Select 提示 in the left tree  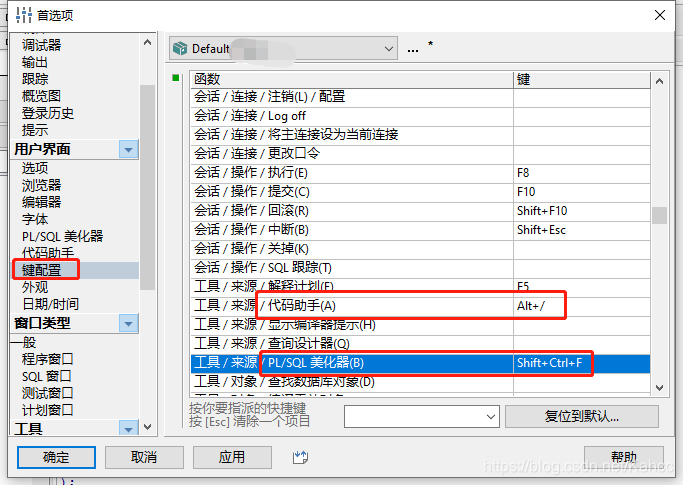[35, 130]
